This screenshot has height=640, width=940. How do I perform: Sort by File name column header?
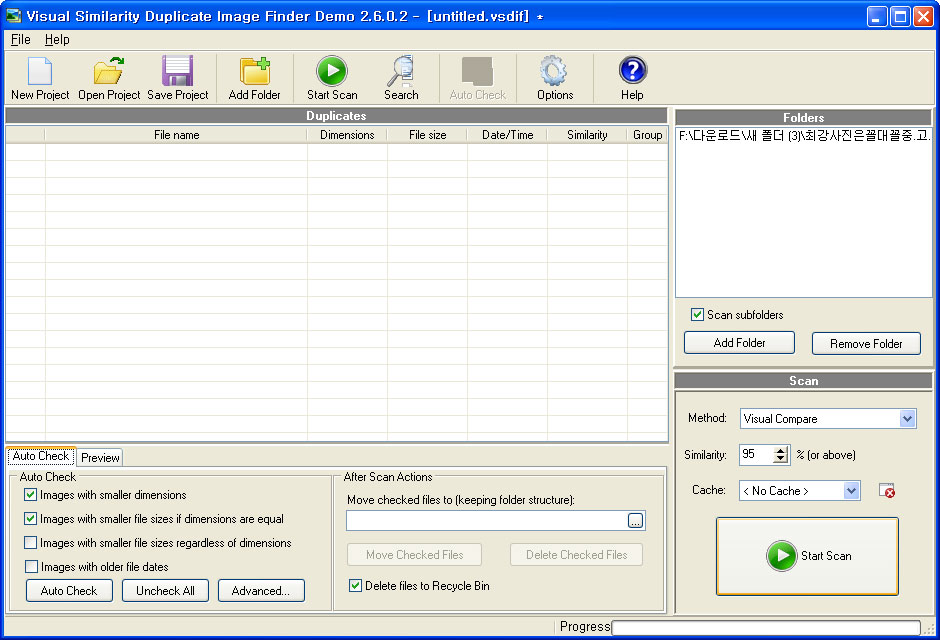coord(176,135)
